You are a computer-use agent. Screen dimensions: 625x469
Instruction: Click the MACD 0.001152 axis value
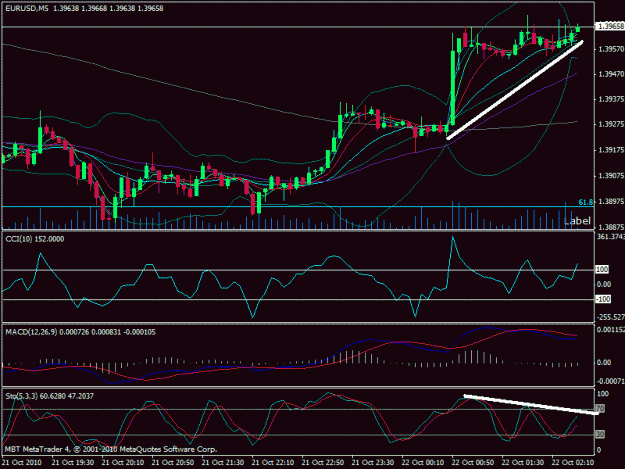pos(611,330)
